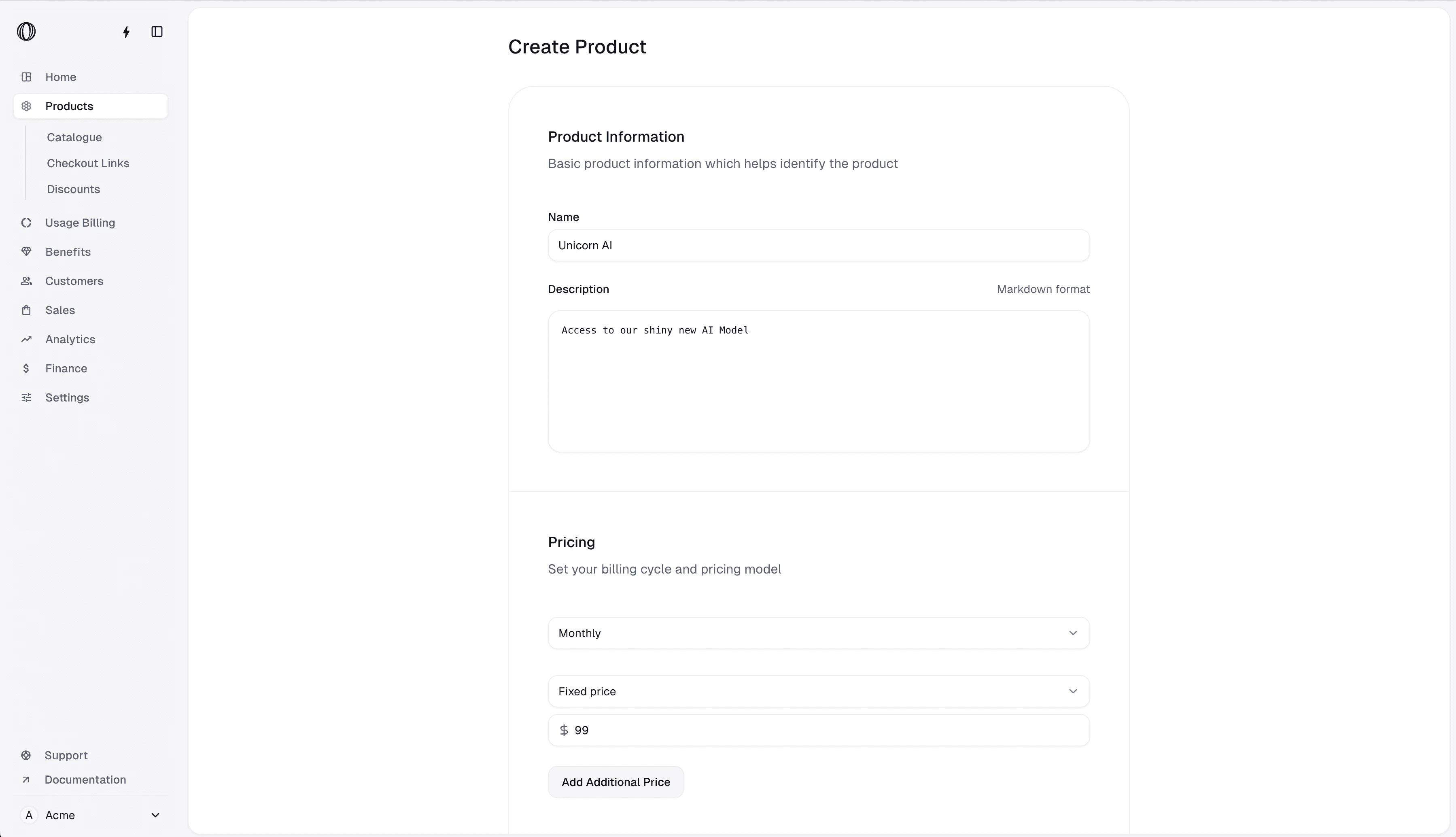Click the Finance dollar icon
The width and height of the screenshot is (1456, 837).
[26, 368]
